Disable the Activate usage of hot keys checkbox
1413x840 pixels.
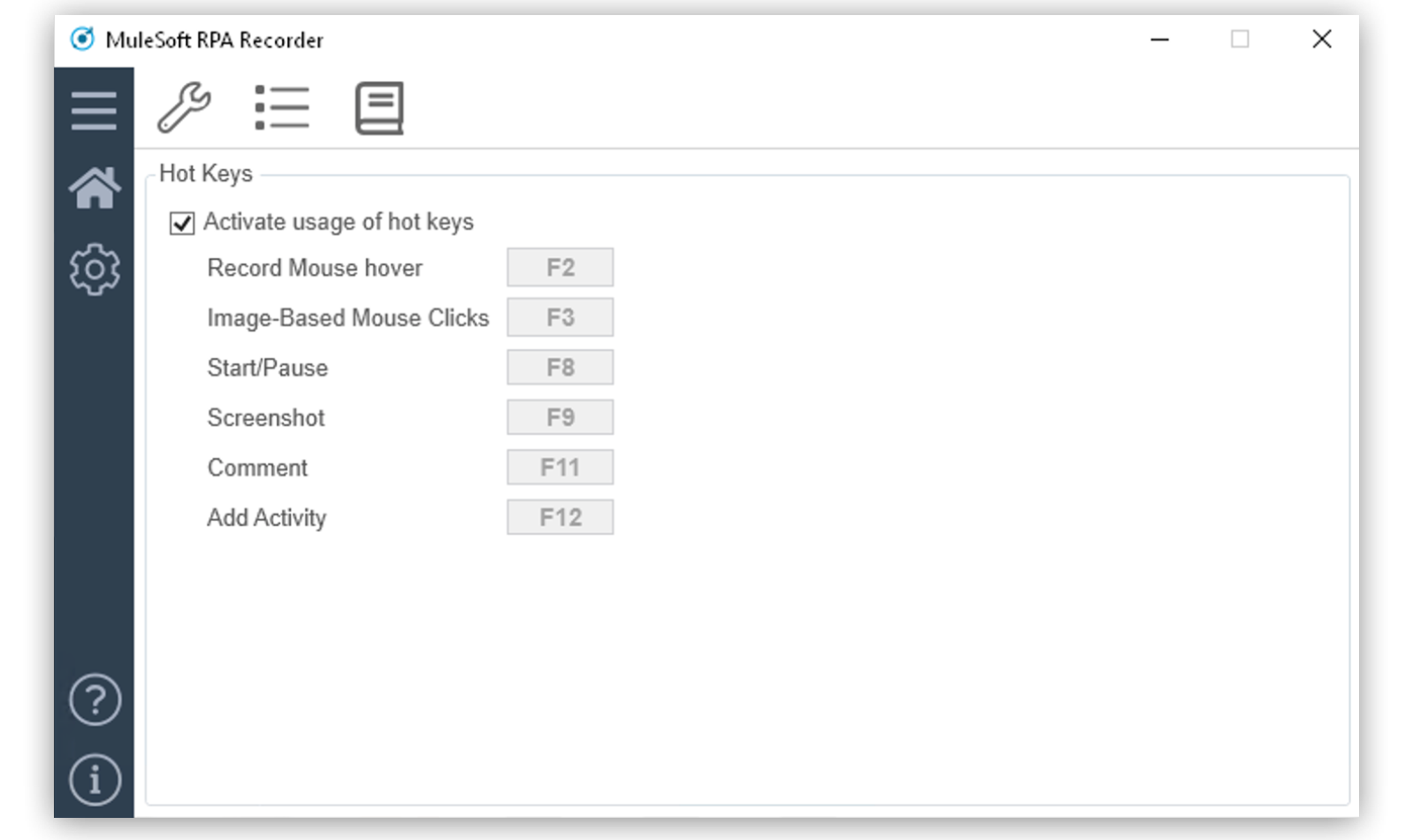point(180,224)
